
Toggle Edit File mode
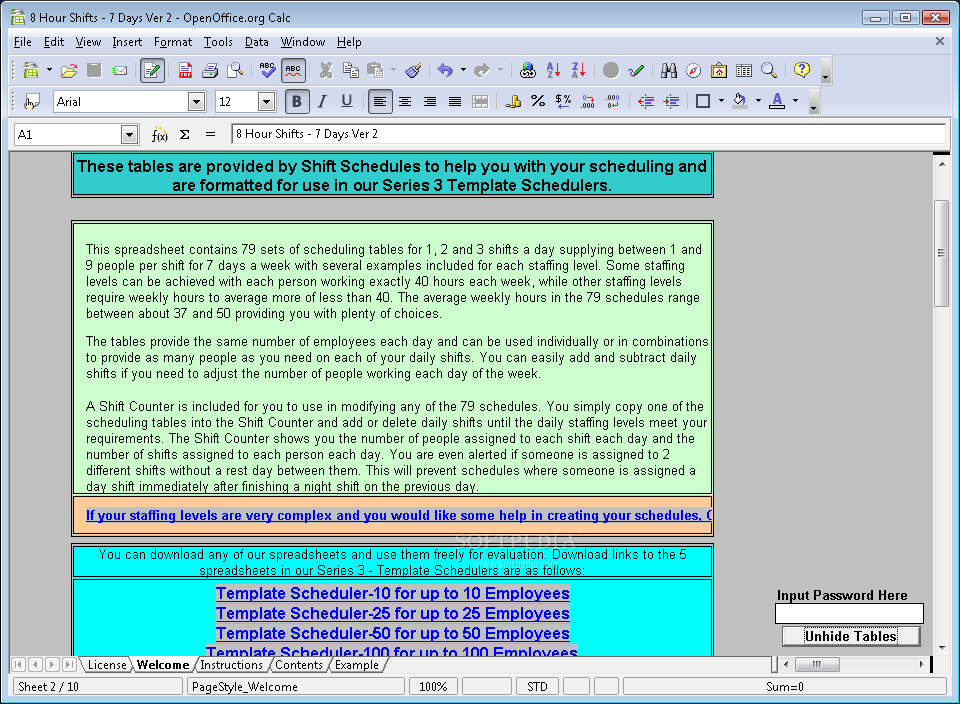pos(152,70)
